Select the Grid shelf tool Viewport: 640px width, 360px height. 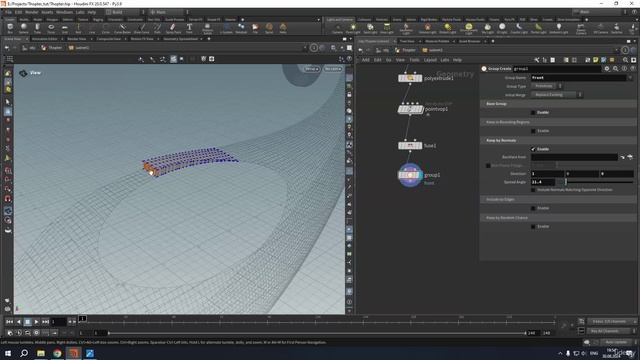point(64,29)
